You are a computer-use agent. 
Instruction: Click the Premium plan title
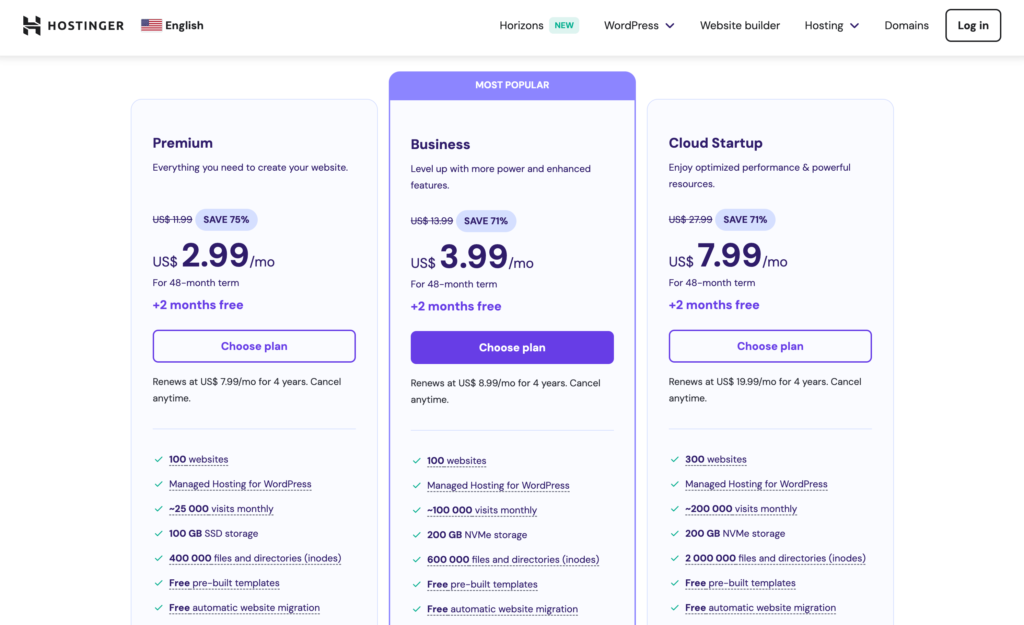(x=183, y=143)
